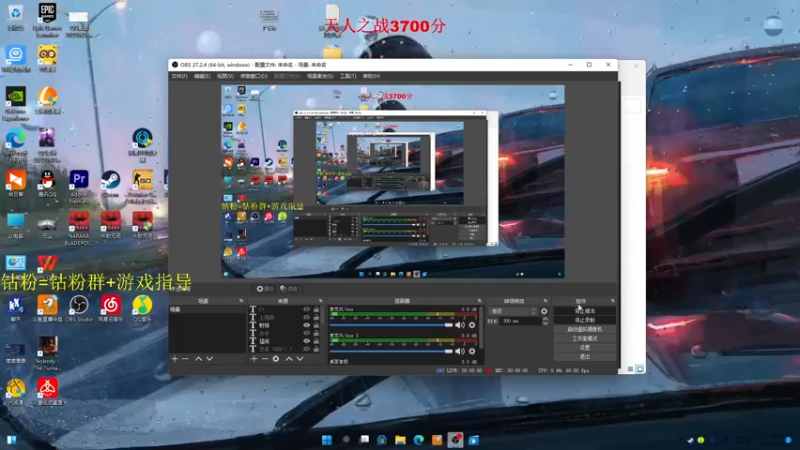The height and width of the screenshot is (450, 800).
Task: Click the OBS icon in the taskbar
Action: 455,440
